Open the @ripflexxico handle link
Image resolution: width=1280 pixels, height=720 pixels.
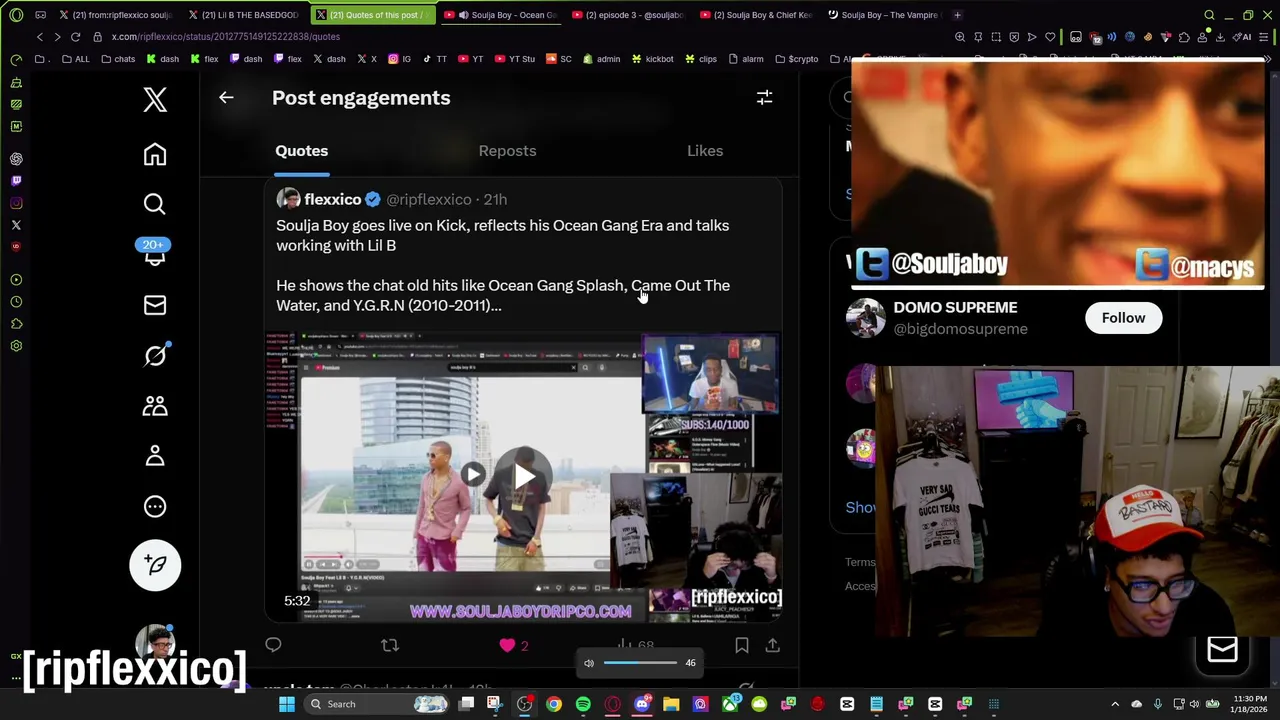[428, 199]
